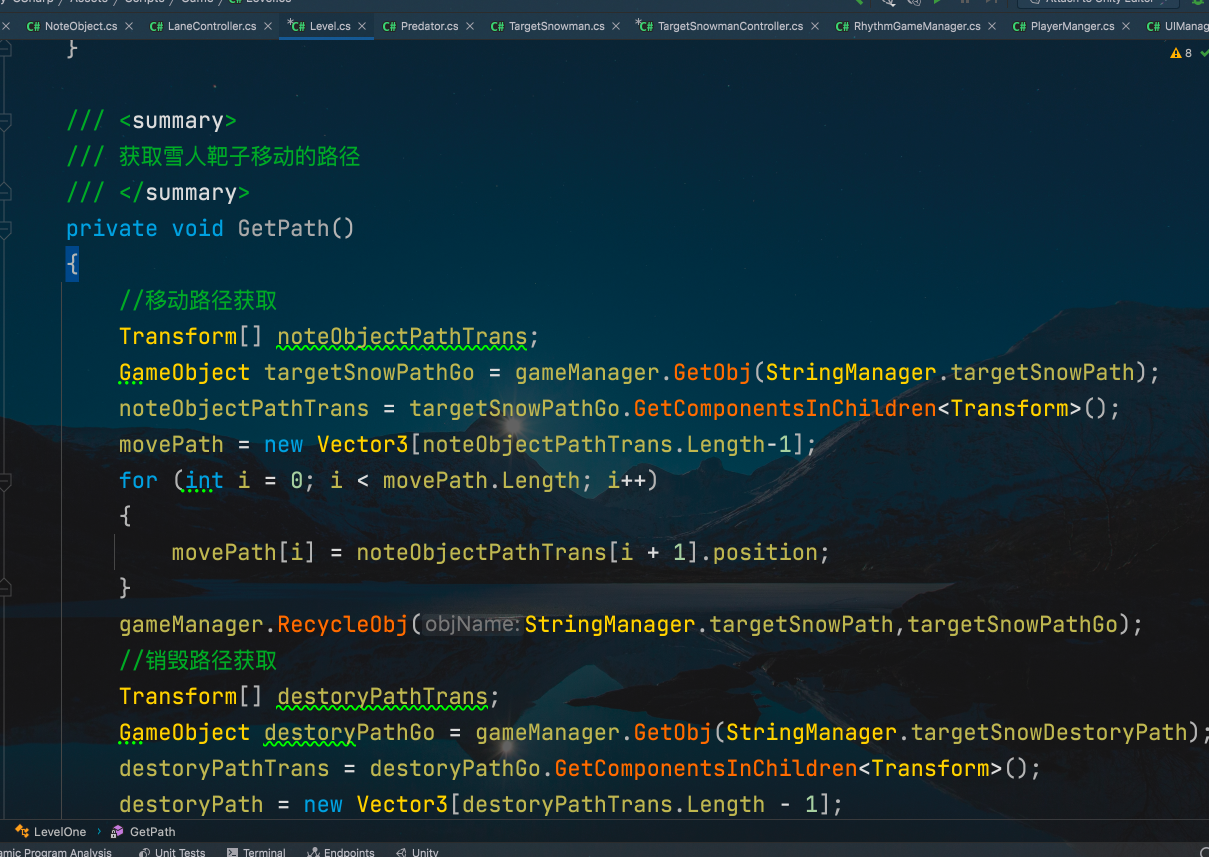Click the C# icon on RhythmGameManager.cs tab
This screenshot has width=1209, height=857.
842,26
